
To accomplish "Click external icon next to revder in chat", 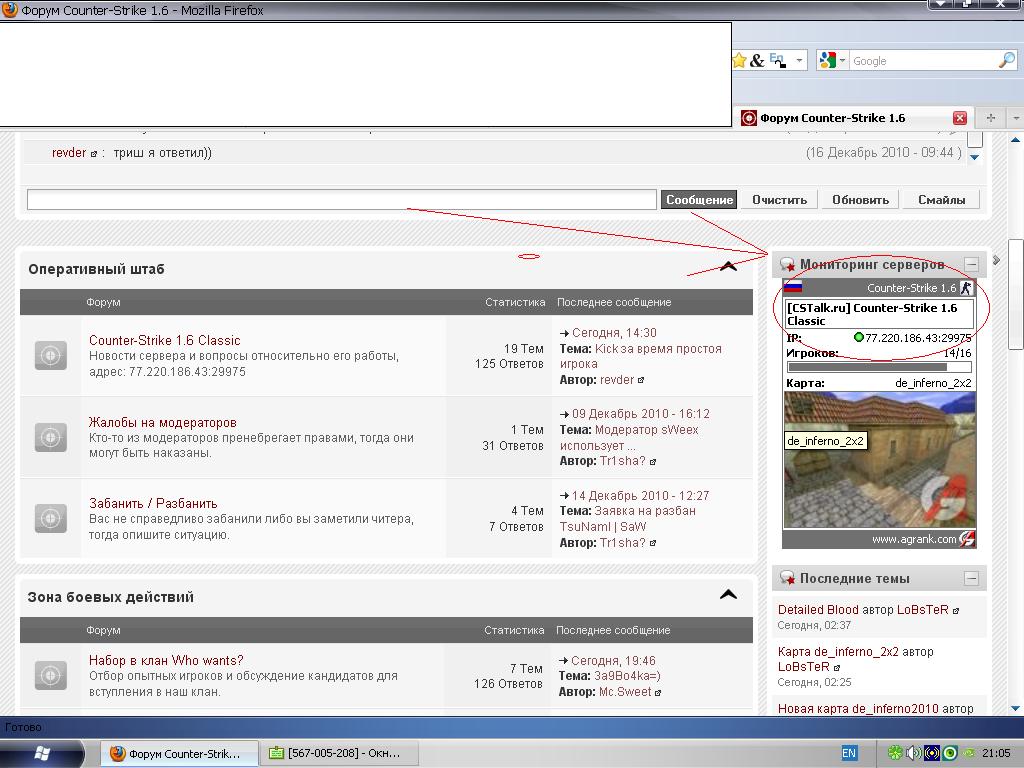I will 93,154.
